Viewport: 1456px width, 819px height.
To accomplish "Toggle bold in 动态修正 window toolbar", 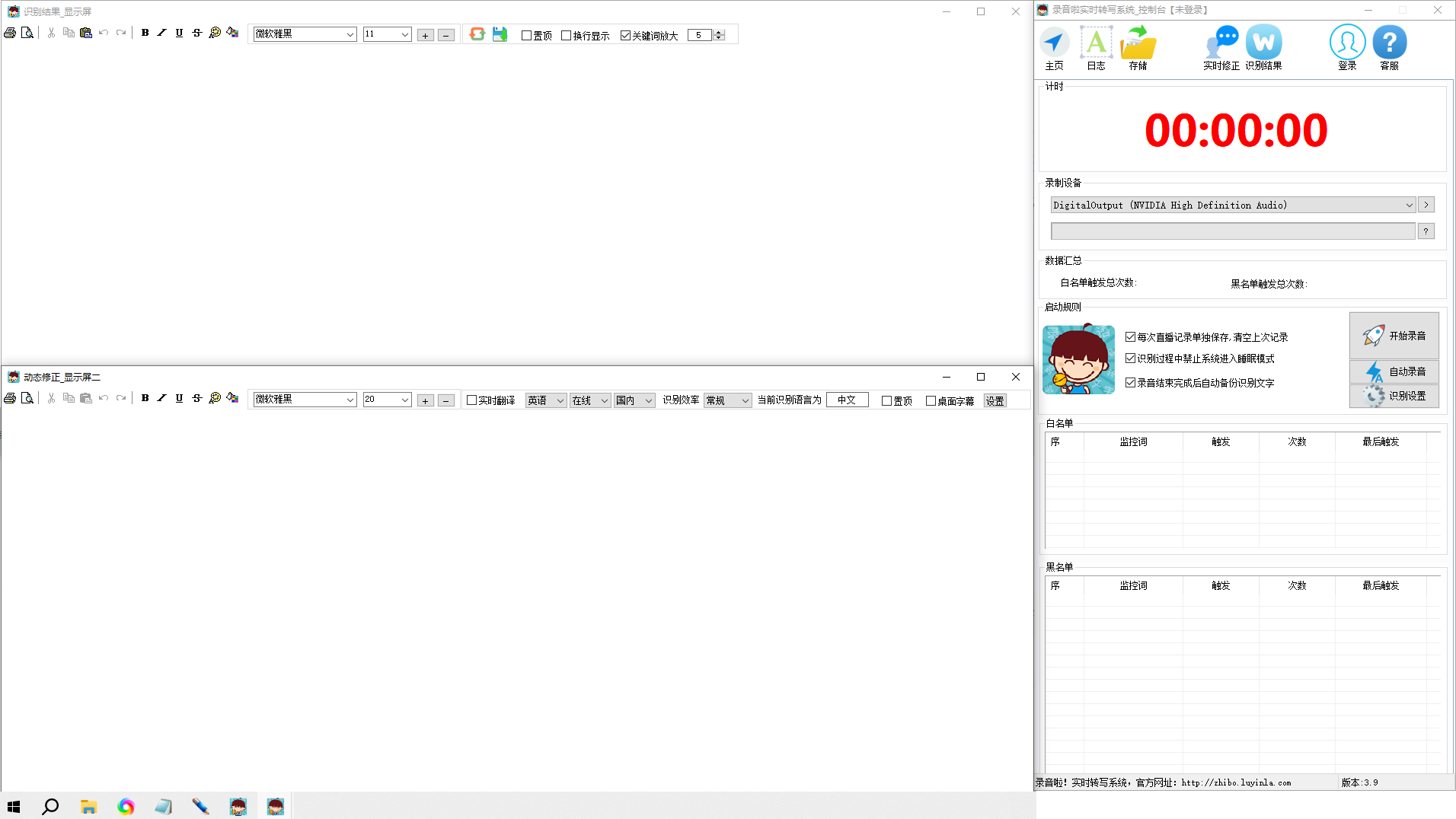I will [x=145, y=398].
